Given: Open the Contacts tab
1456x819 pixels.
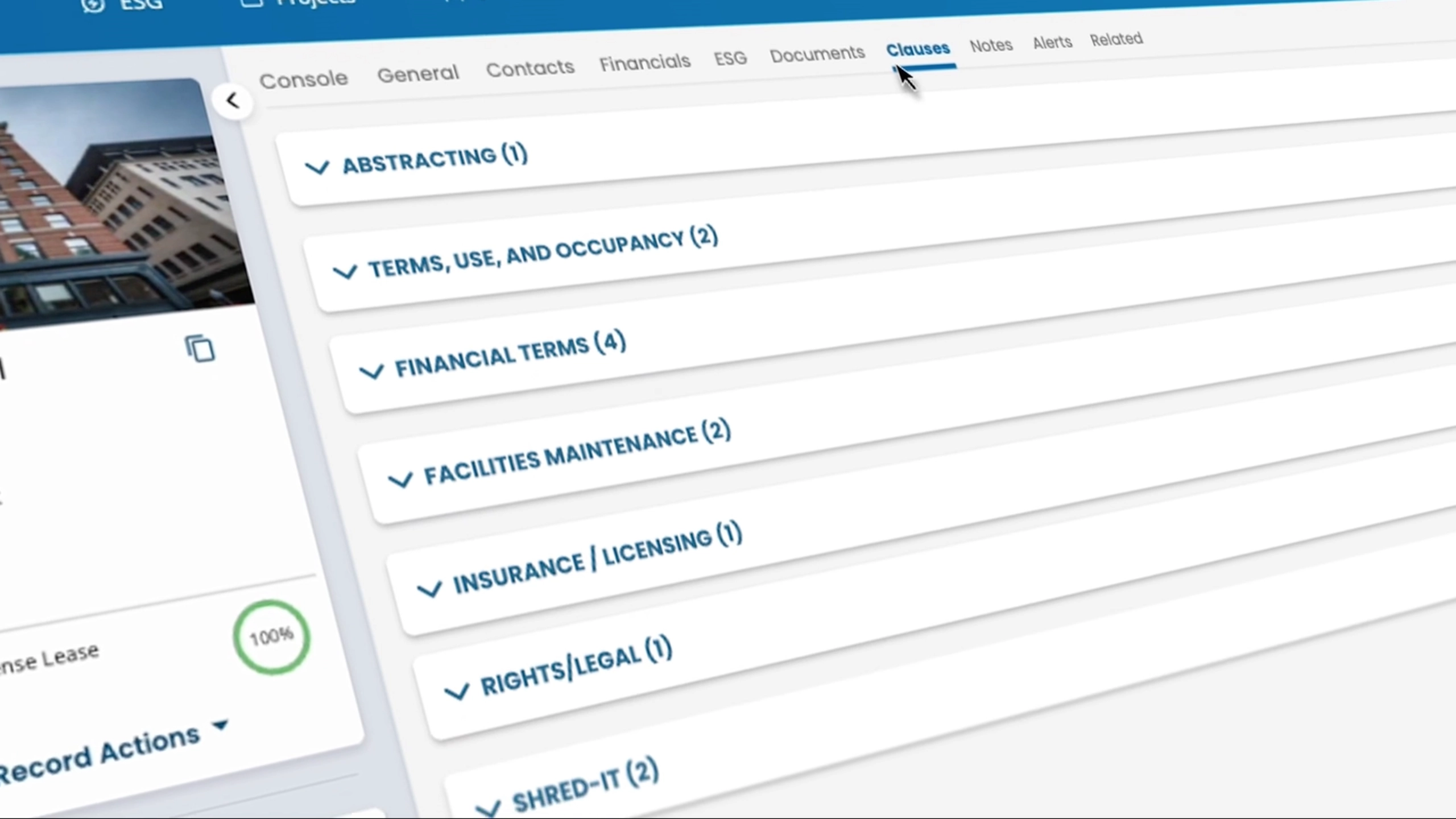Looking at the screenshot, I should pyautogui.click(x=530, y=68).
